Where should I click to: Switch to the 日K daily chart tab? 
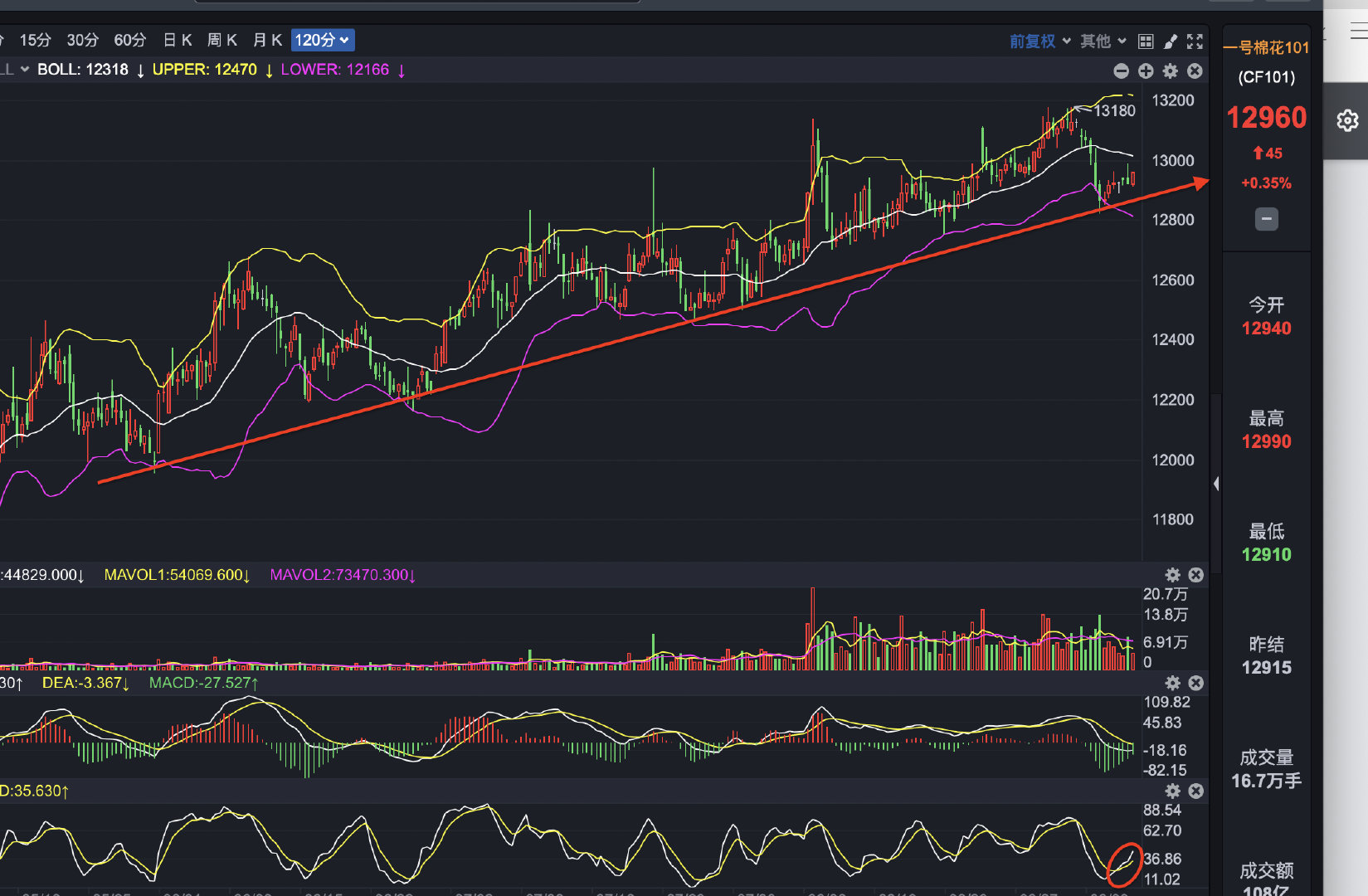pyautogui.click(x=178, y=40)
